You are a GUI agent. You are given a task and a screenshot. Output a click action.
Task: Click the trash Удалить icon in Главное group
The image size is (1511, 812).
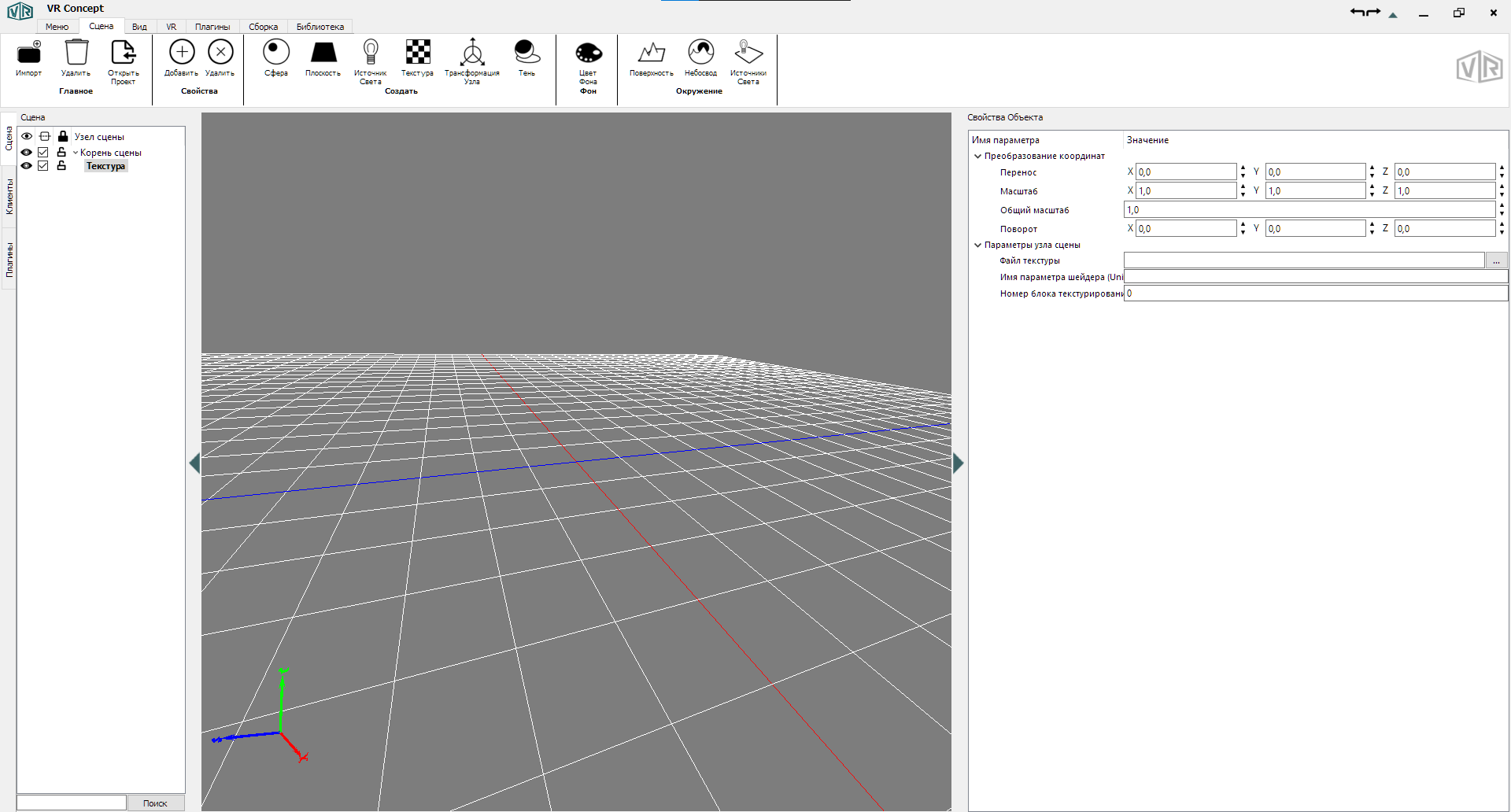click(x=76, y=52)
